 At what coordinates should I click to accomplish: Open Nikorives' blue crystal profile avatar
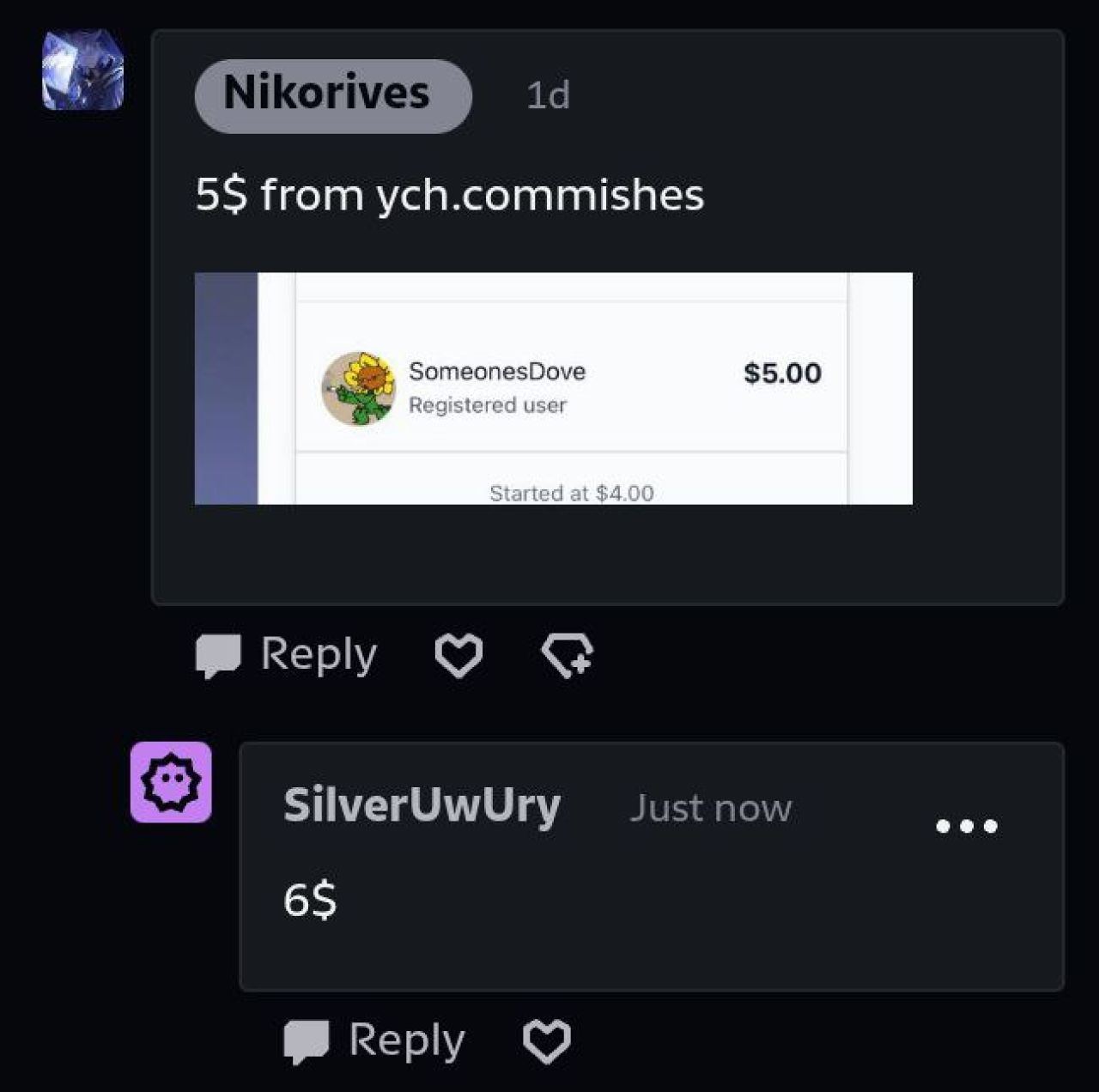point(83,70)
